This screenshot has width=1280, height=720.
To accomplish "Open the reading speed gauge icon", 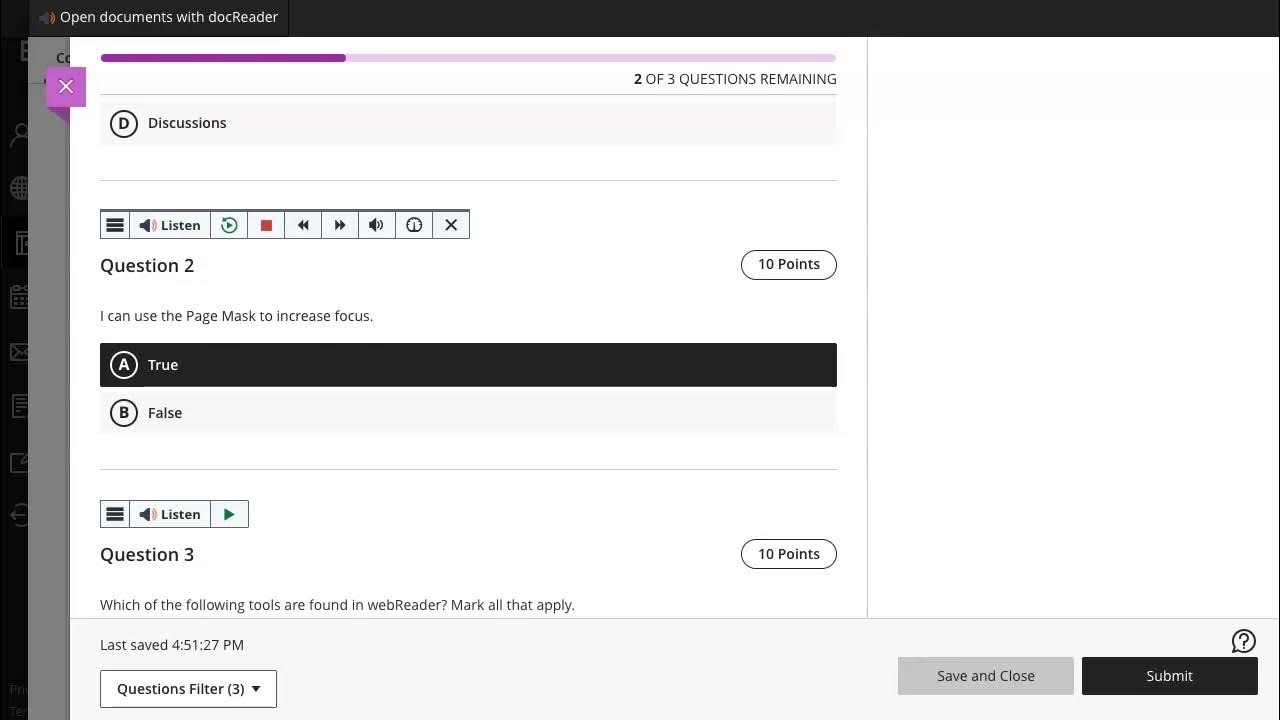I will pyautogui.click(x=414, y=225).
